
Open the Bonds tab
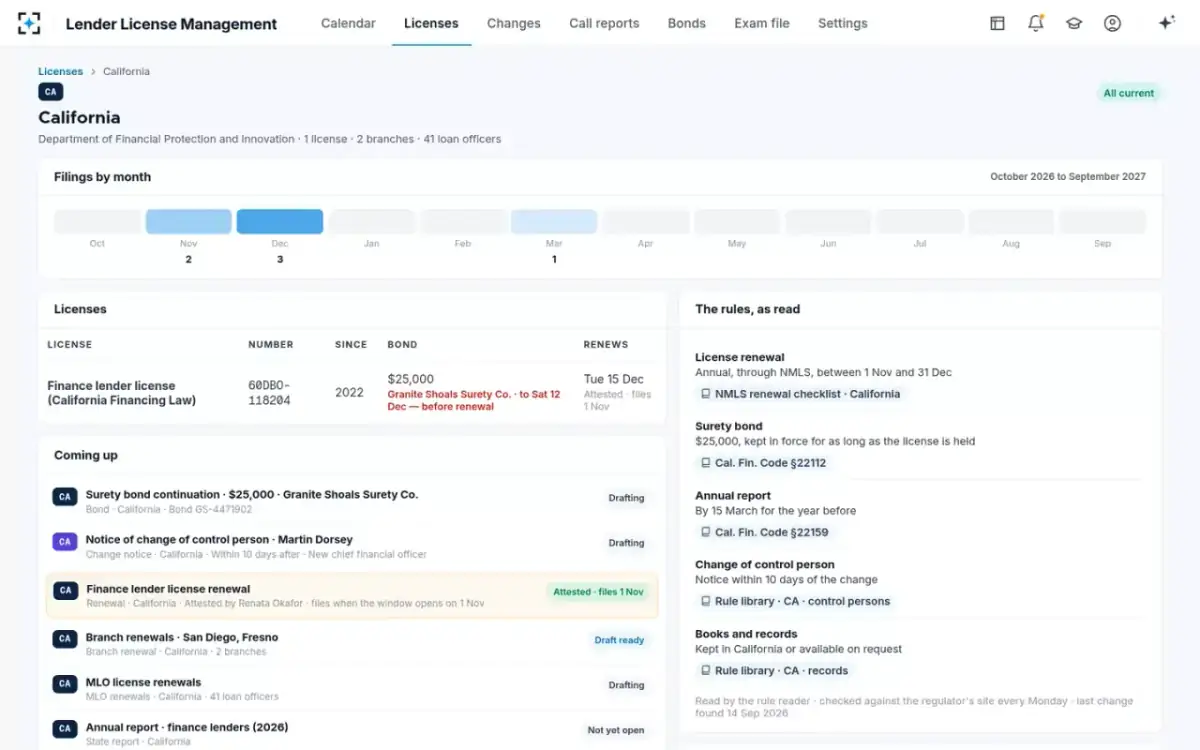click(687, 23)
